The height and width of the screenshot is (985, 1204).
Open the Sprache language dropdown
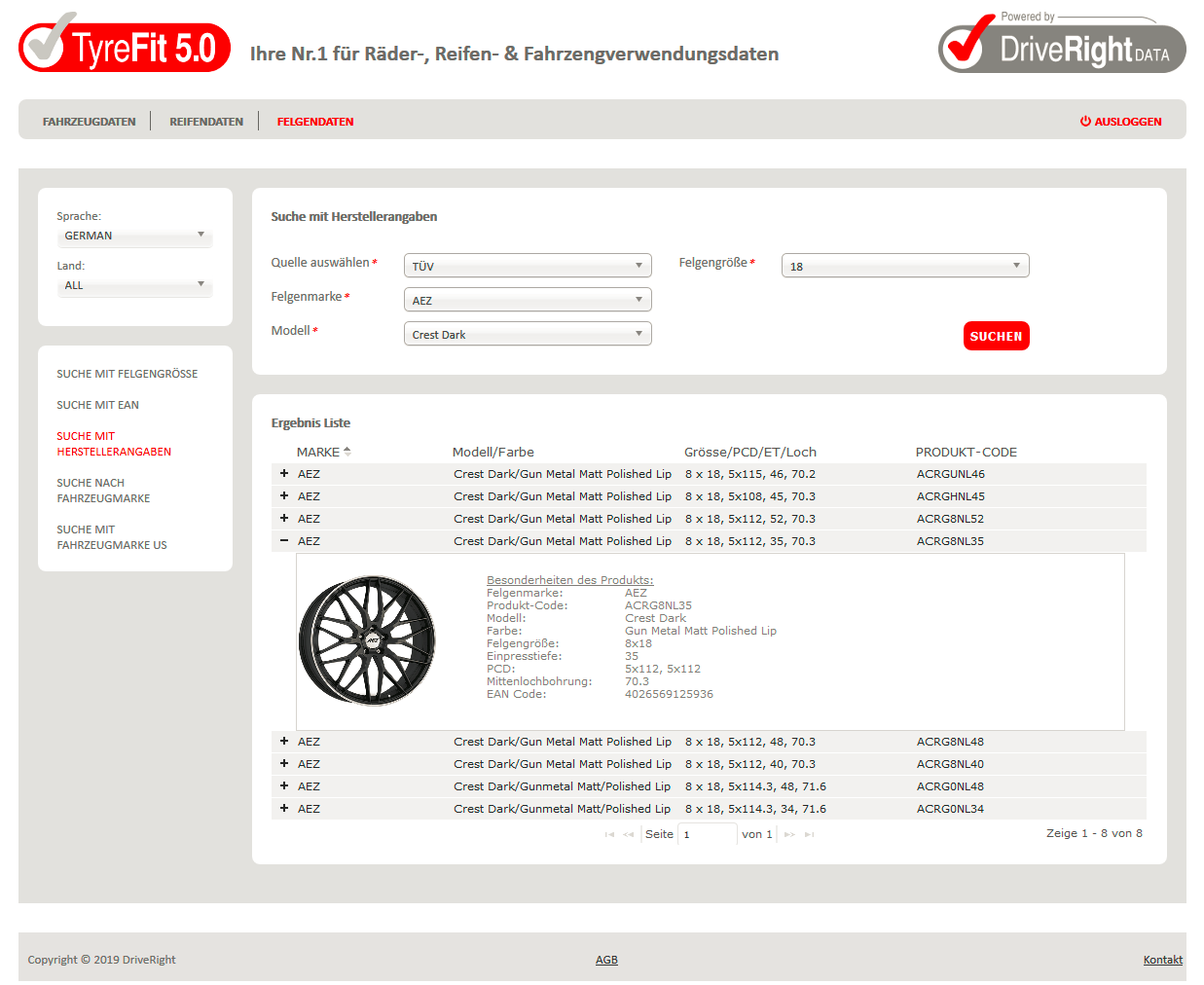tap(134, 236)
